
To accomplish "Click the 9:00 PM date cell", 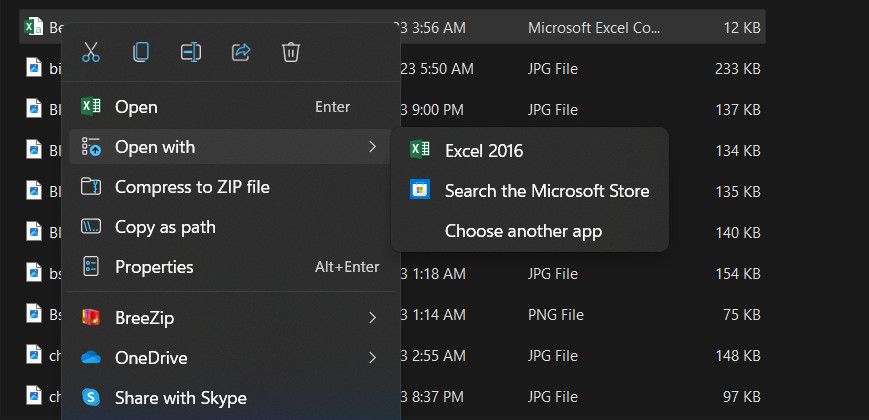I will [x=432, y=110].
